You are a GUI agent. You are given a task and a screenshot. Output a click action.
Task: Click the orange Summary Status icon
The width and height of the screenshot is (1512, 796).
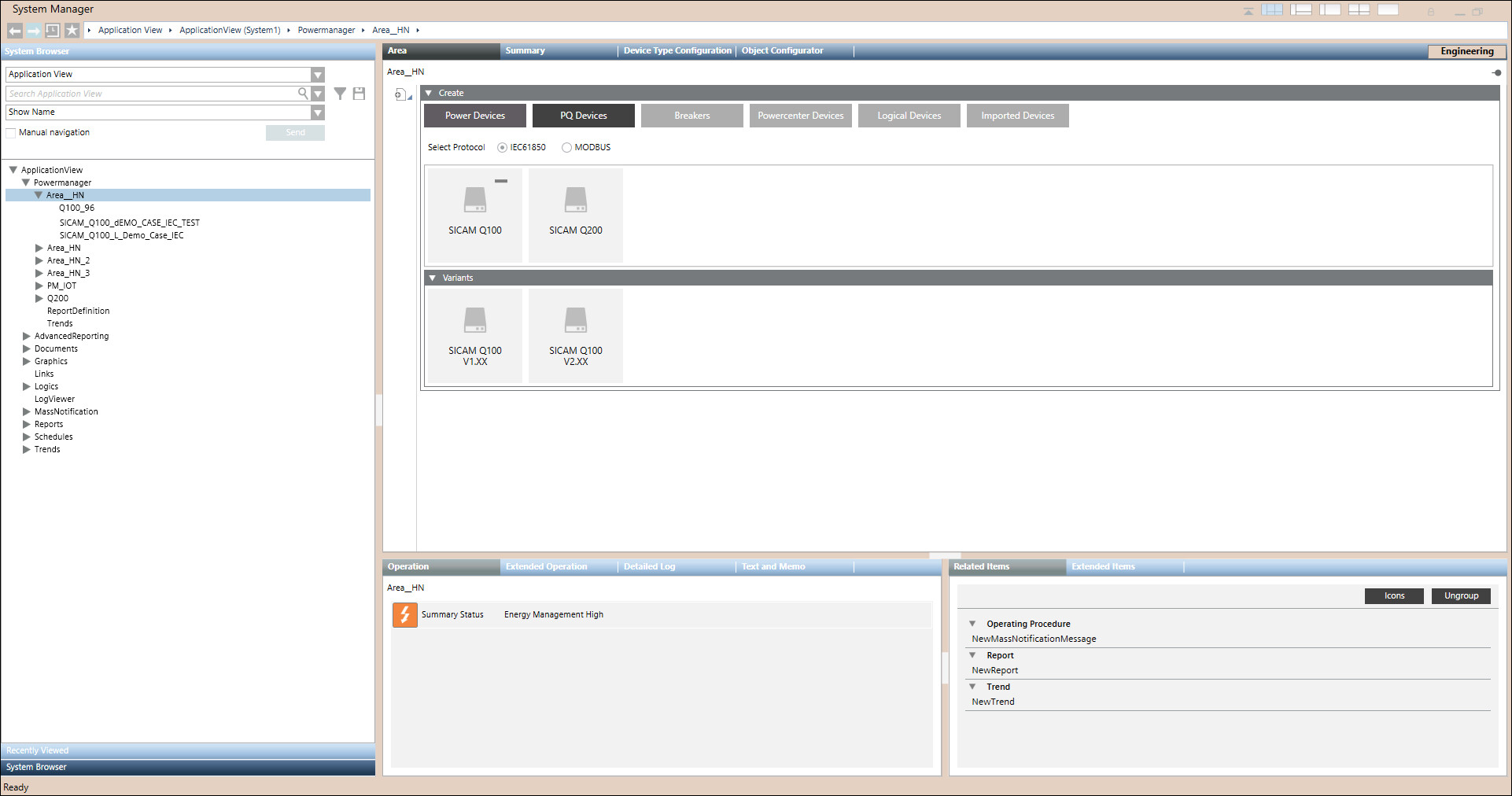[404, 614]
